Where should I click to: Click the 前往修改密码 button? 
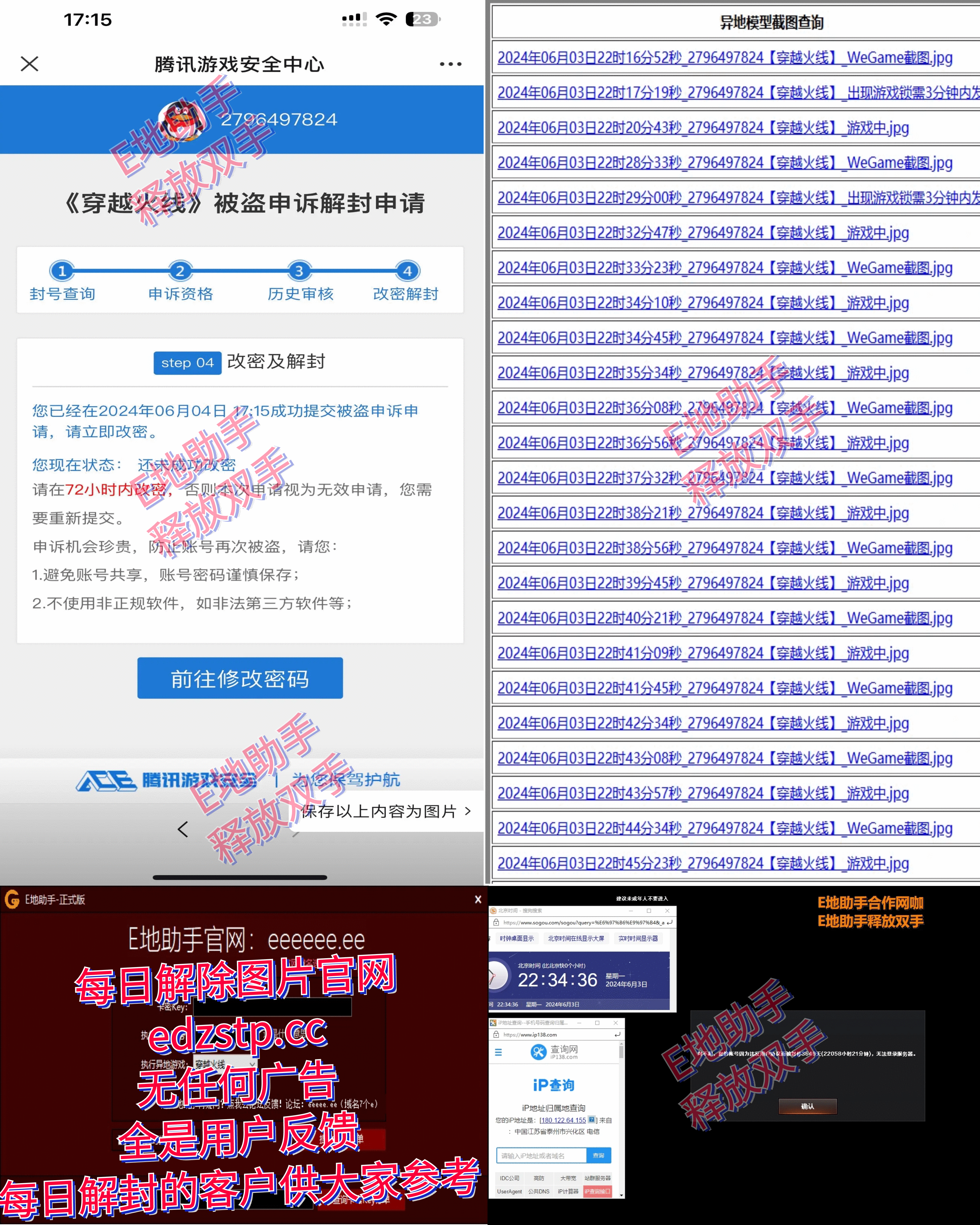[x=240, y=678]
